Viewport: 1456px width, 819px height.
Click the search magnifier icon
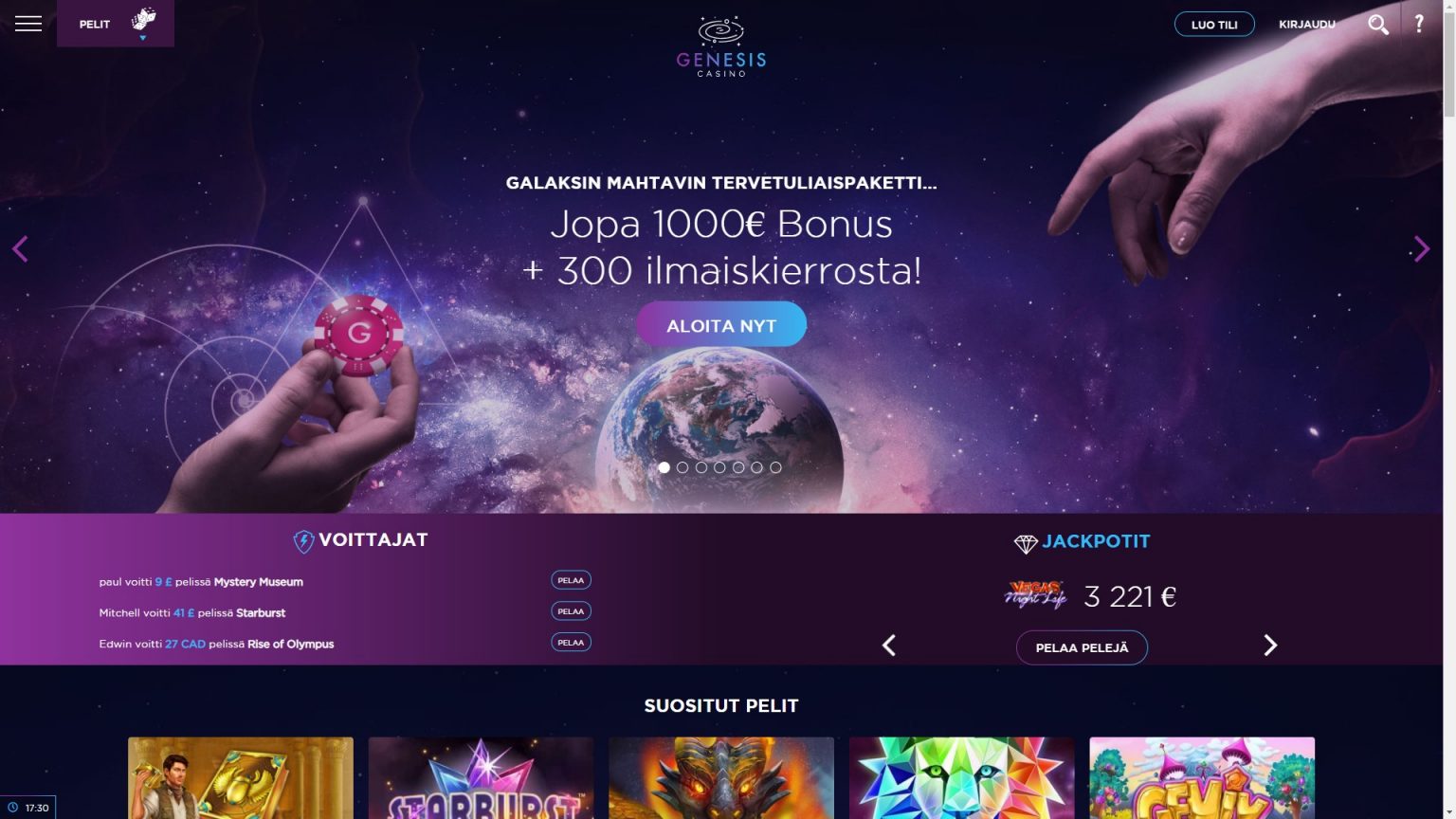[1378, 25]
